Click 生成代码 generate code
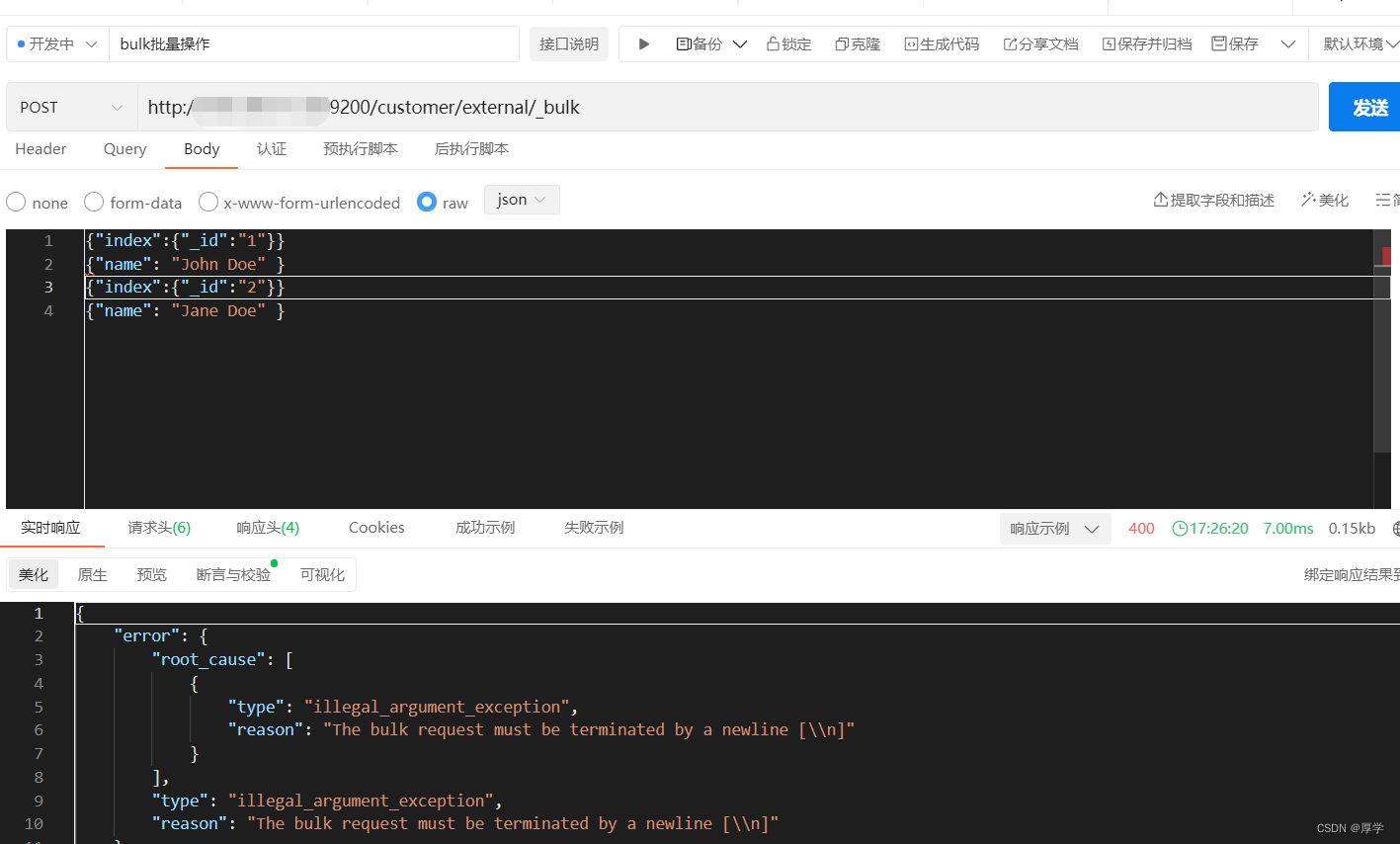1400x844 pixels. 942,44
